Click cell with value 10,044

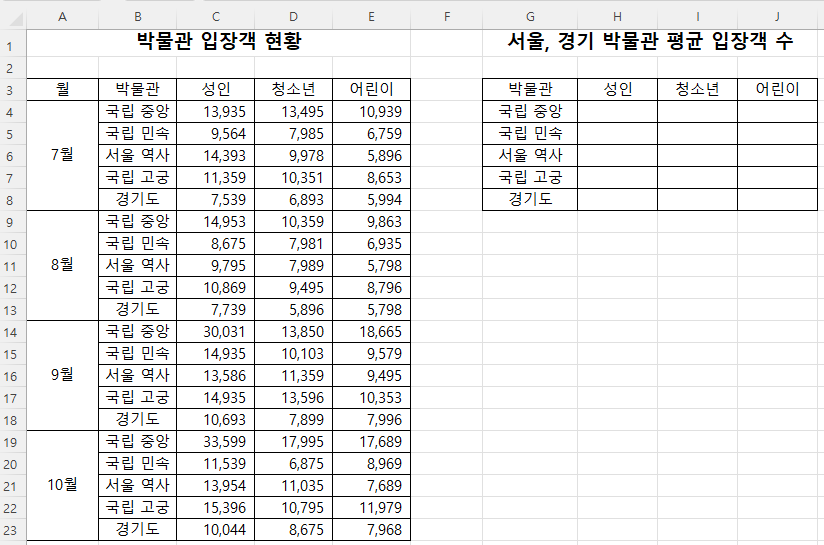215,529
